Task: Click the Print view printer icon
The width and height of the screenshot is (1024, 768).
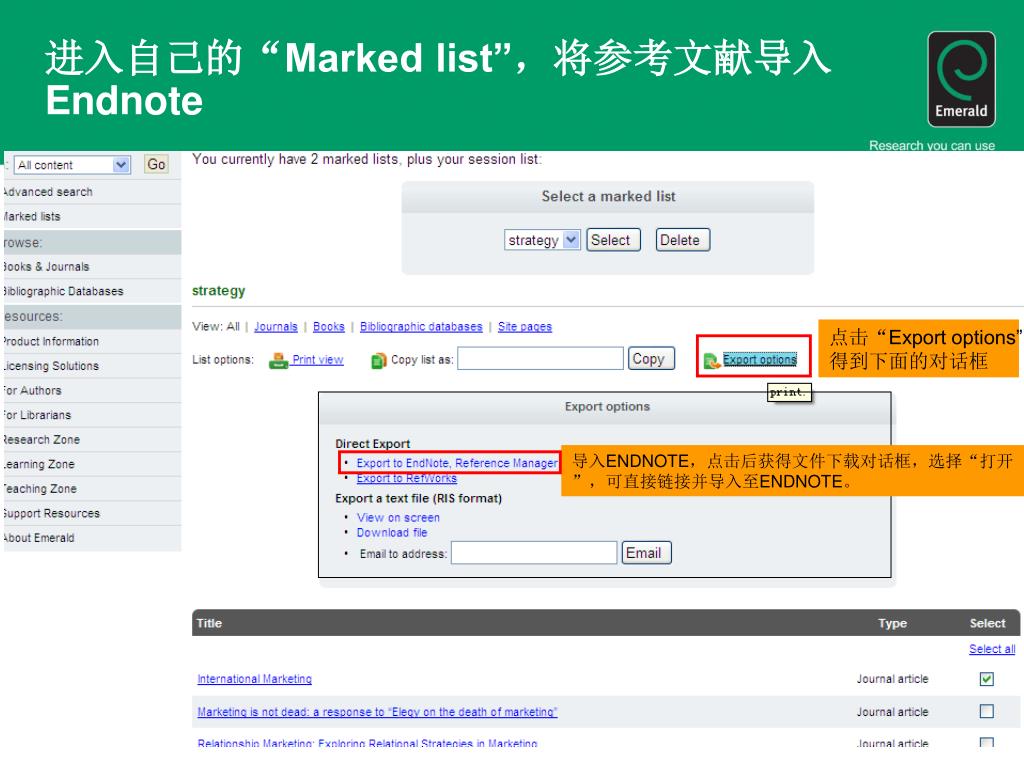Action: click(x=278, y=360)
